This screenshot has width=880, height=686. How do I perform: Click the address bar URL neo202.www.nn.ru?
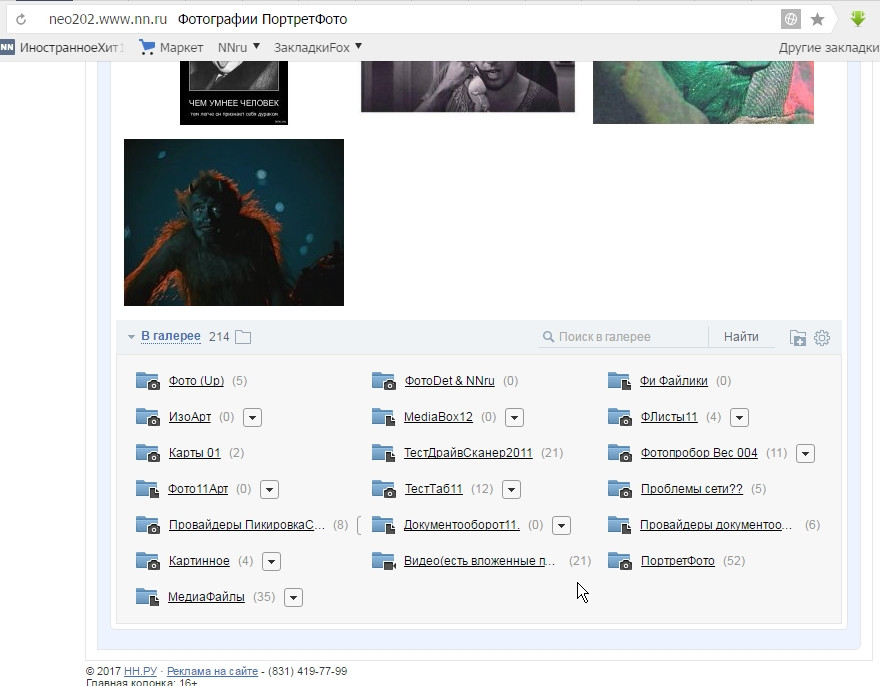tap(108, 19)
